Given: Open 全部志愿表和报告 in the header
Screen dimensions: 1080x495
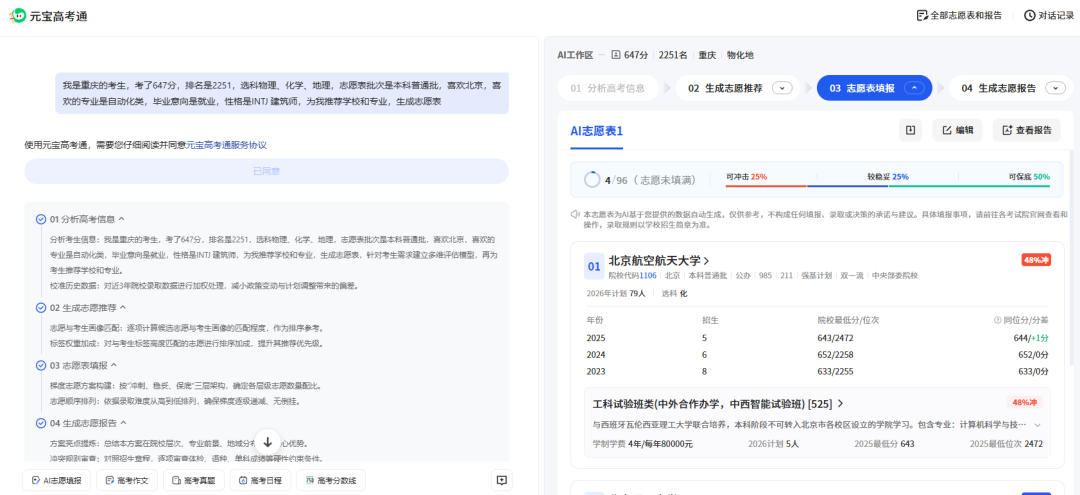Looking at the screenshot, I should click(959, 15).
